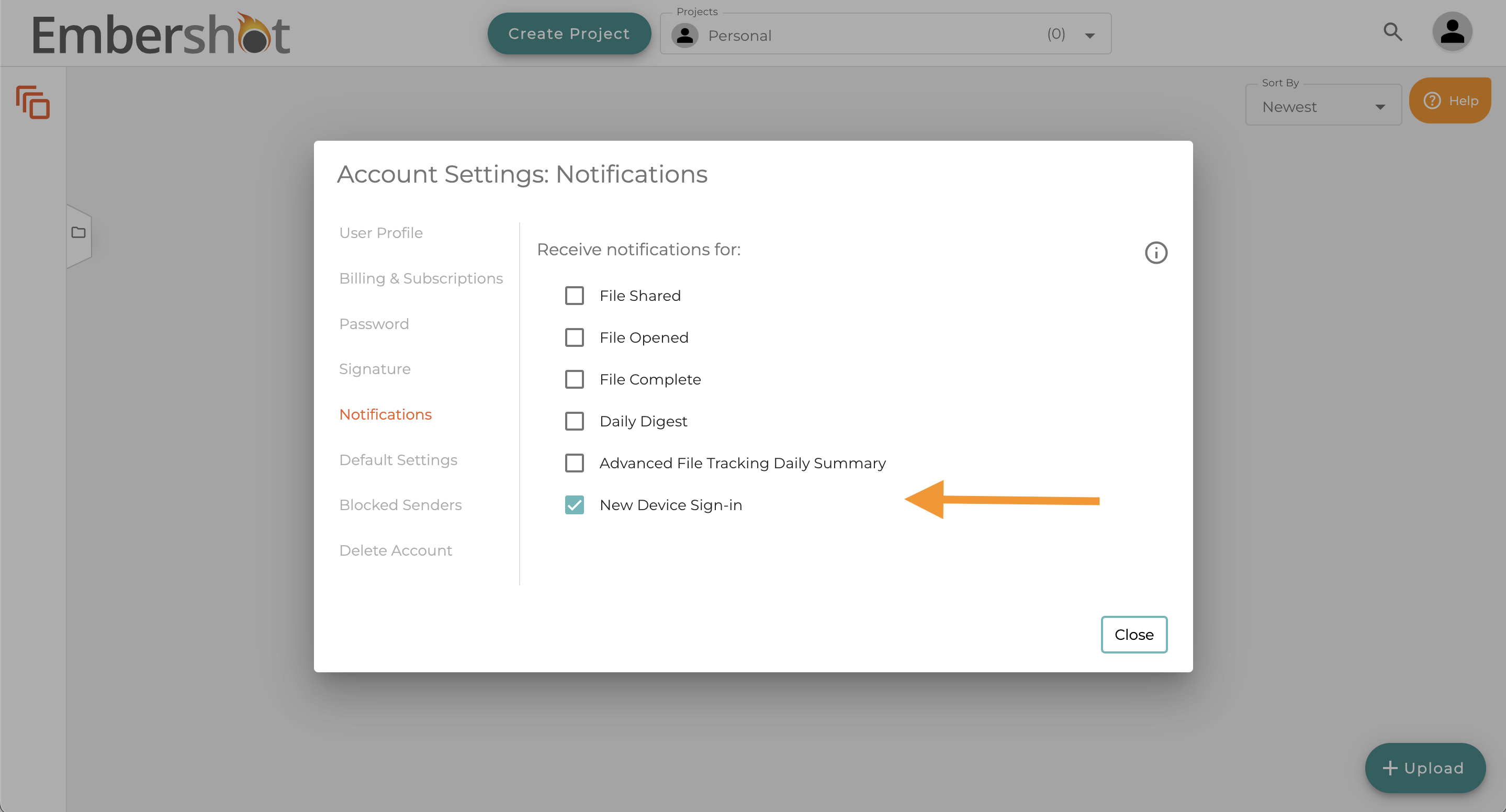Tick the Daily Digest checkbox
1506x812 pixels.
point(574,422)
